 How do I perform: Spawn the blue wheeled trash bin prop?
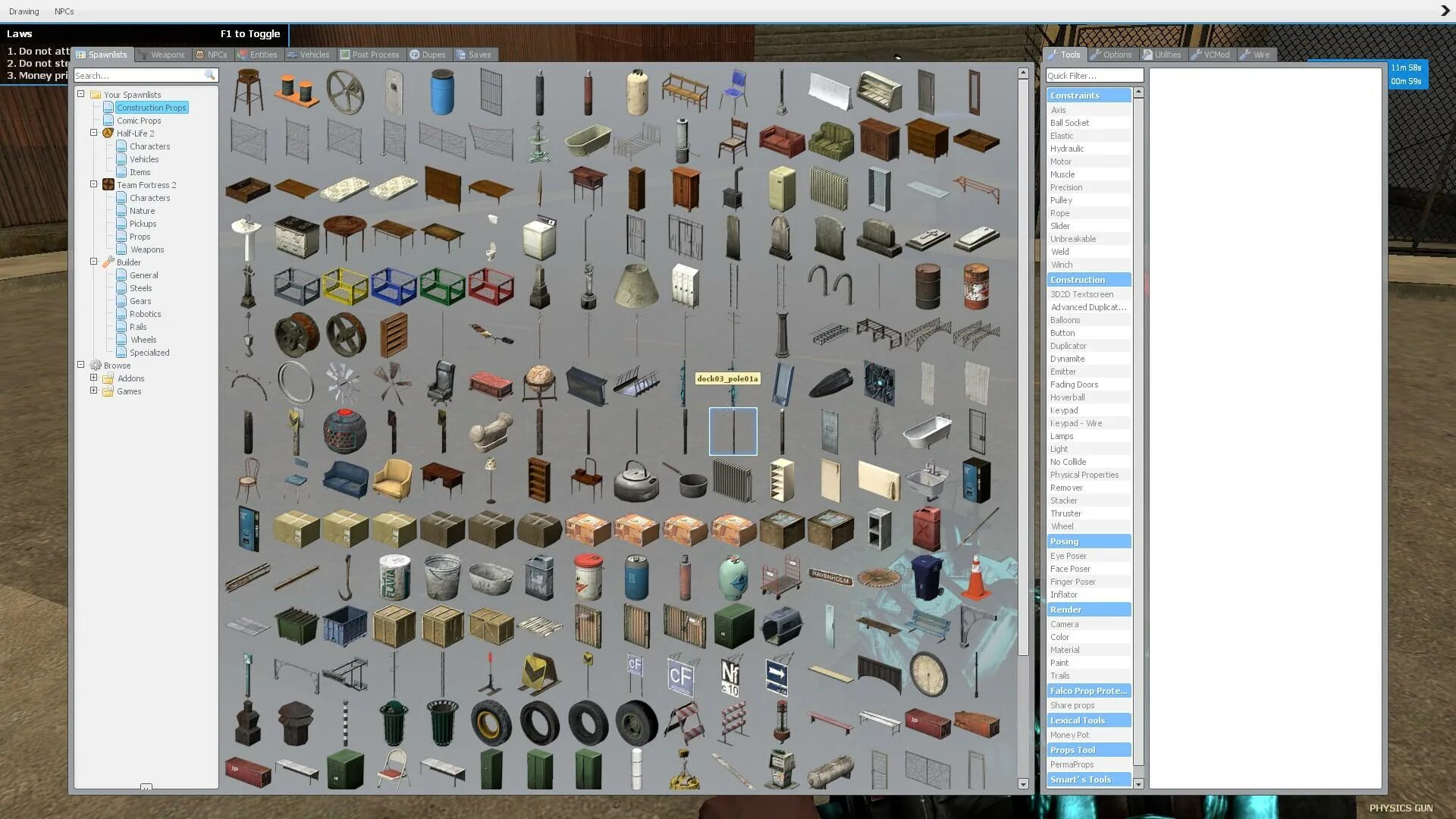point(927,577)
